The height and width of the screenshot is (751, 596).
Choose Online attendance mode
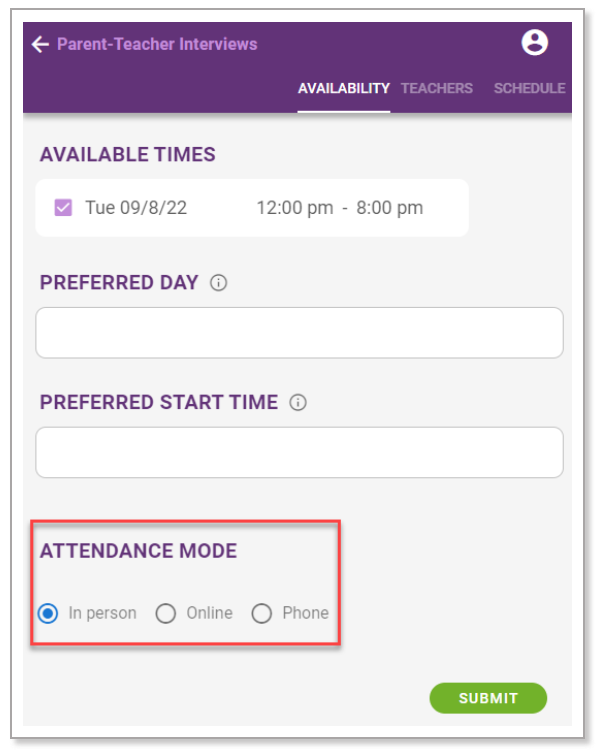166,613
